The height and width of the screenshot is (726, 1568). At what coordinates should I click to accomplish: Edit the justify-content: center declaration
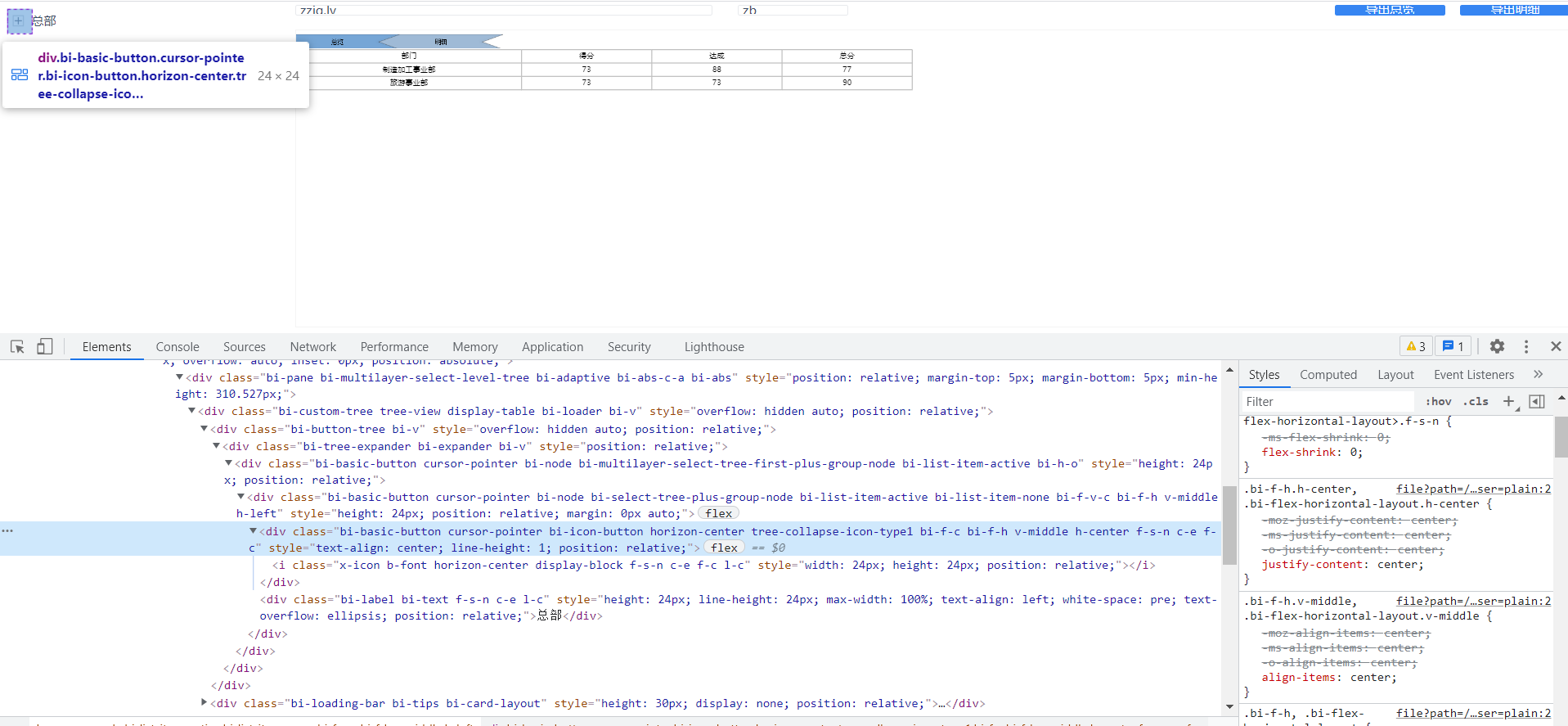[x=1342, y=565]
